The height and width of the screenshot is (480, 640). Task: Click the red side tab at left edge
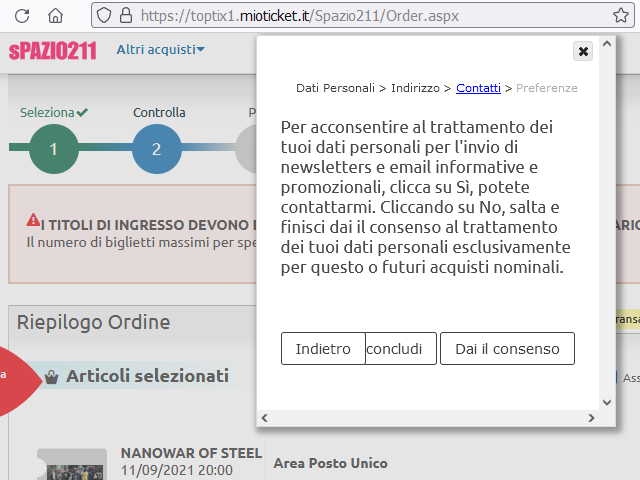click(18, 381)
